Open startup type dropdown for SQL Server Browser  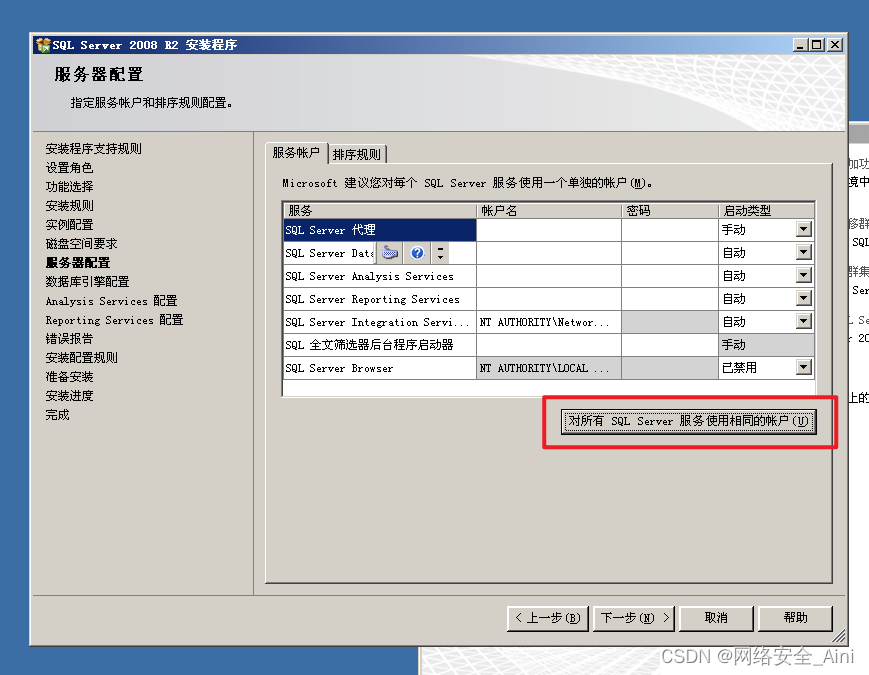pos(804,367)
